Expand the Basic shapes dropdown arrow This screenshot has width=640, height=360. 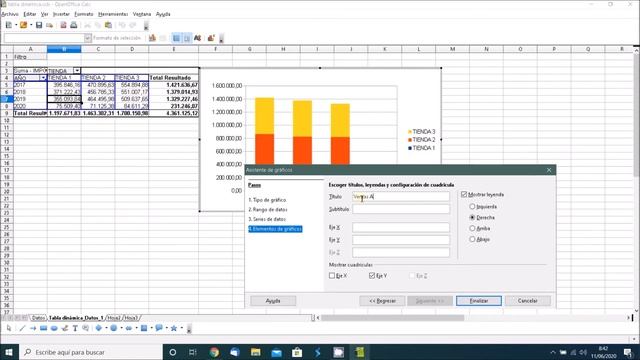106,328
